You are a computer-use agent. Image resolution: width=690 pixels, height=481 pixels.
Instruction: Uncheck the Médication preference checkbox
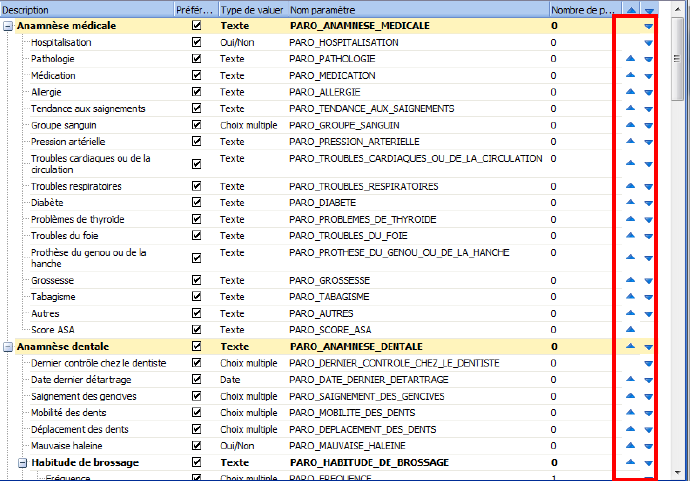coord(196,75)
